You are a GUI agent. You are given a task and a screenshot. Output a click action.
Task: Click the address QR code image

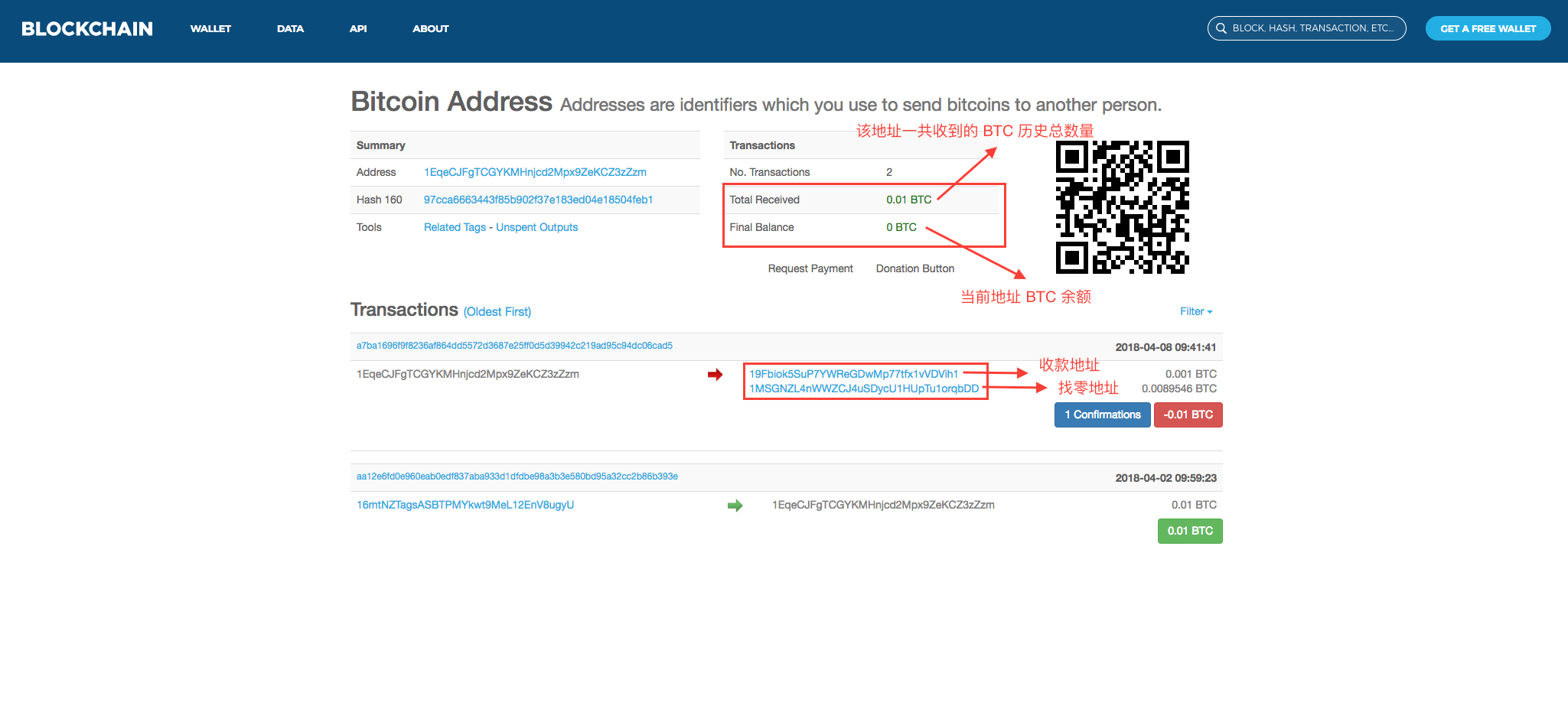point(1122,208)
